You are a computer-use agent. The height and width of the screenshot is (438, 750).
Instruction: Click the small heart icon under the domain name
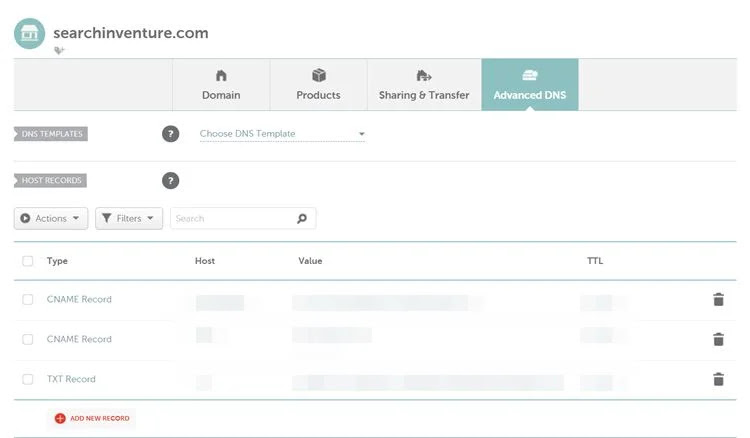click(59, 50)
